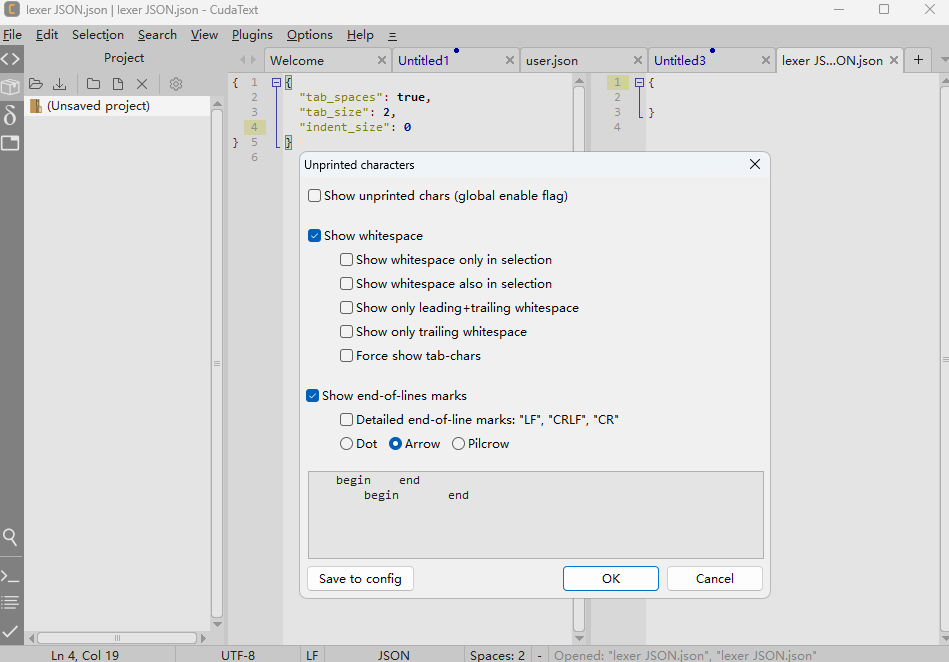Viewport: 949px width, 662px height.
Task: Open the Console panel icon
Action: tap(10, 577)
